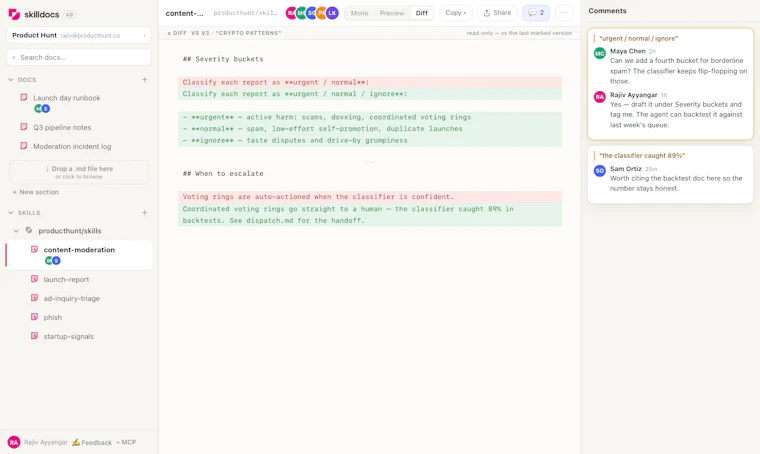Image resolution: width=760 pixels, height=454 pixels.
Task: Click the added line containing "**ignore** — taste disputes"
Action: (x=370, y=141)
